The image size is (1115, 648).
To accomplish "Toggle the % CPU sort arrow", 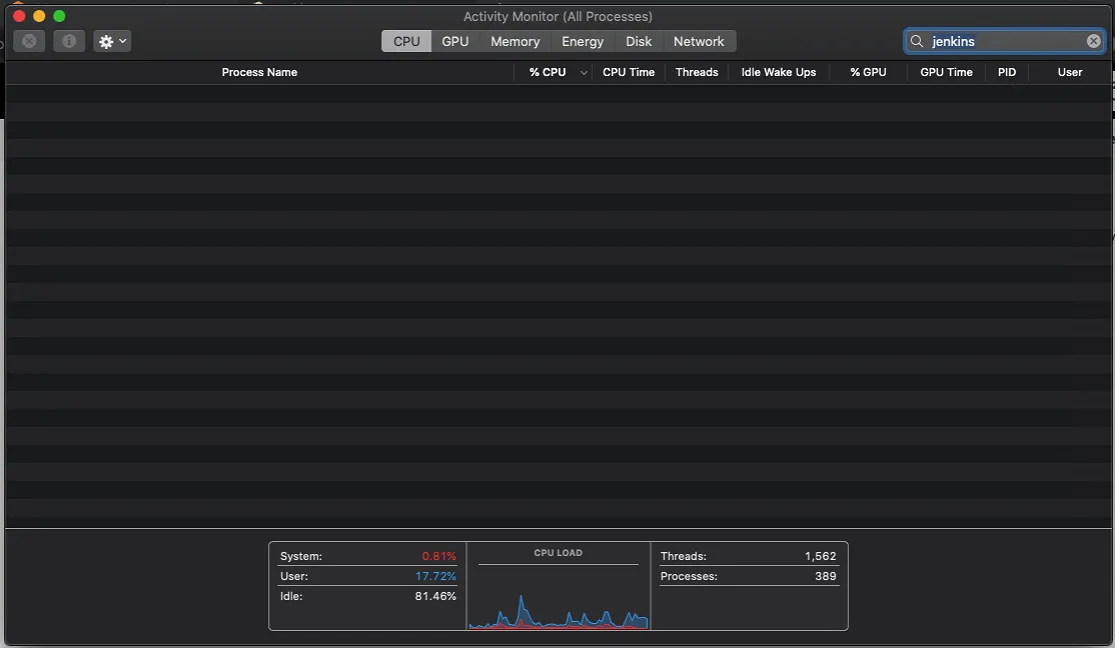I will click(583, 73).
